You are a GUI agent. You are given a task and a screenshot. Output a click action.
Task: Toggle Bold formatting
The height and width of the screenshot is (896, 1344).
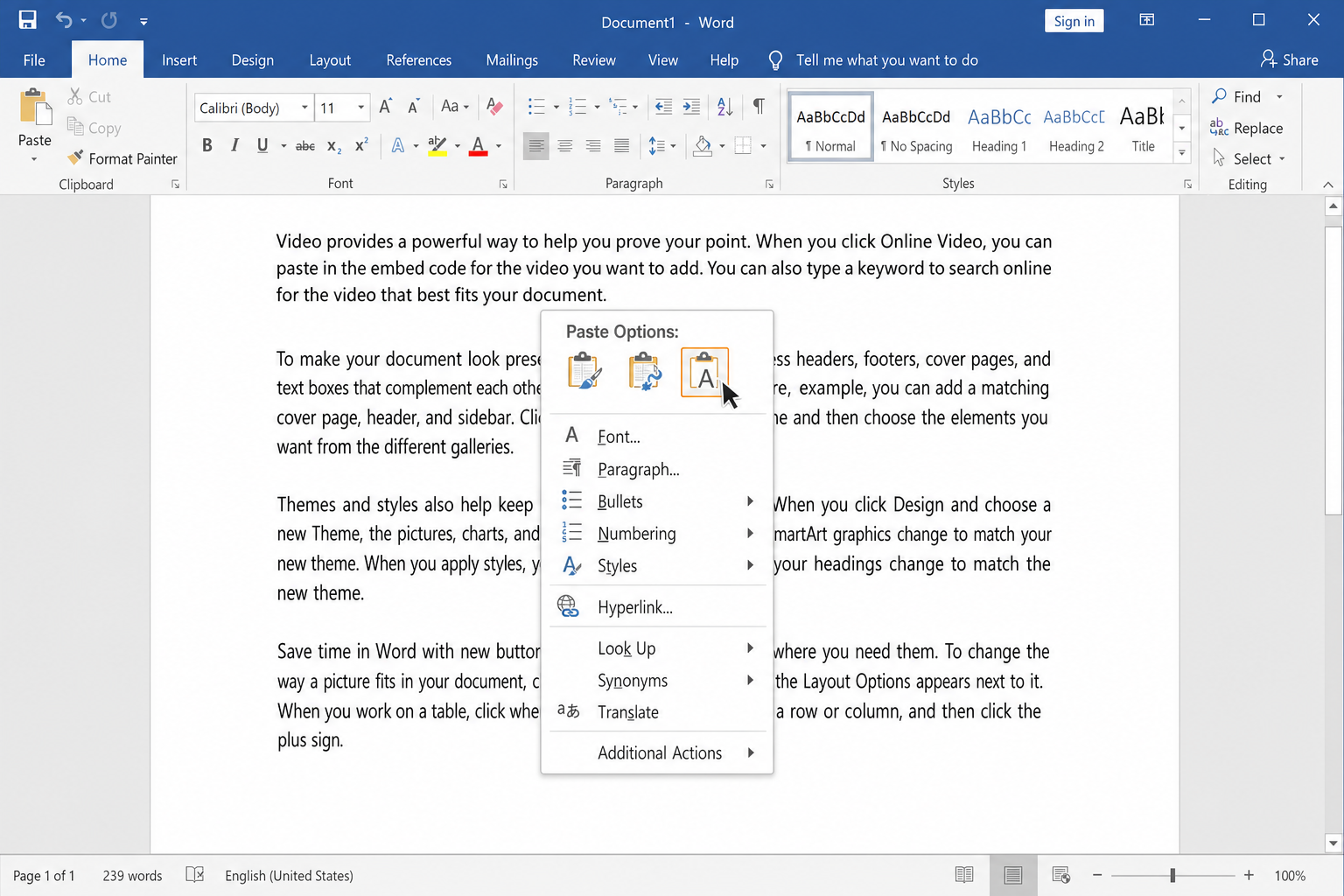(207, 146)
